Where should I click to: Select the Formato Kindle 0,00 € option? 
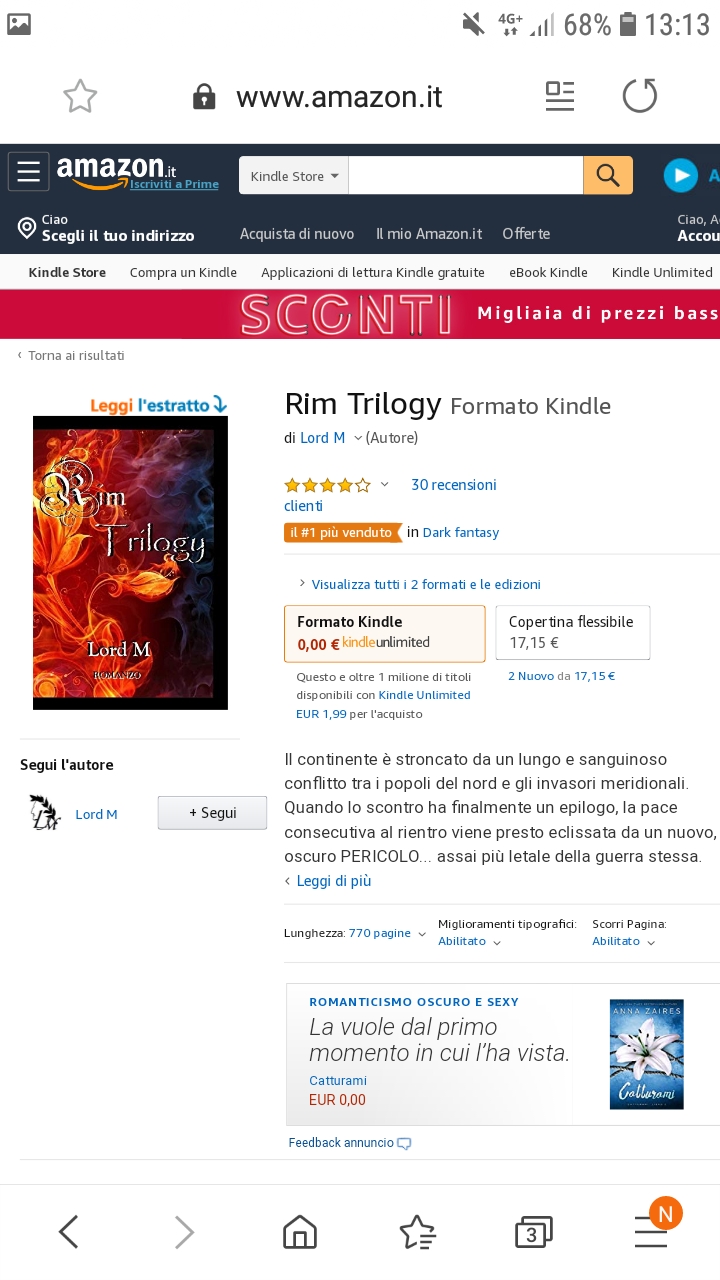pyautogui.click(x=385, y=633)
